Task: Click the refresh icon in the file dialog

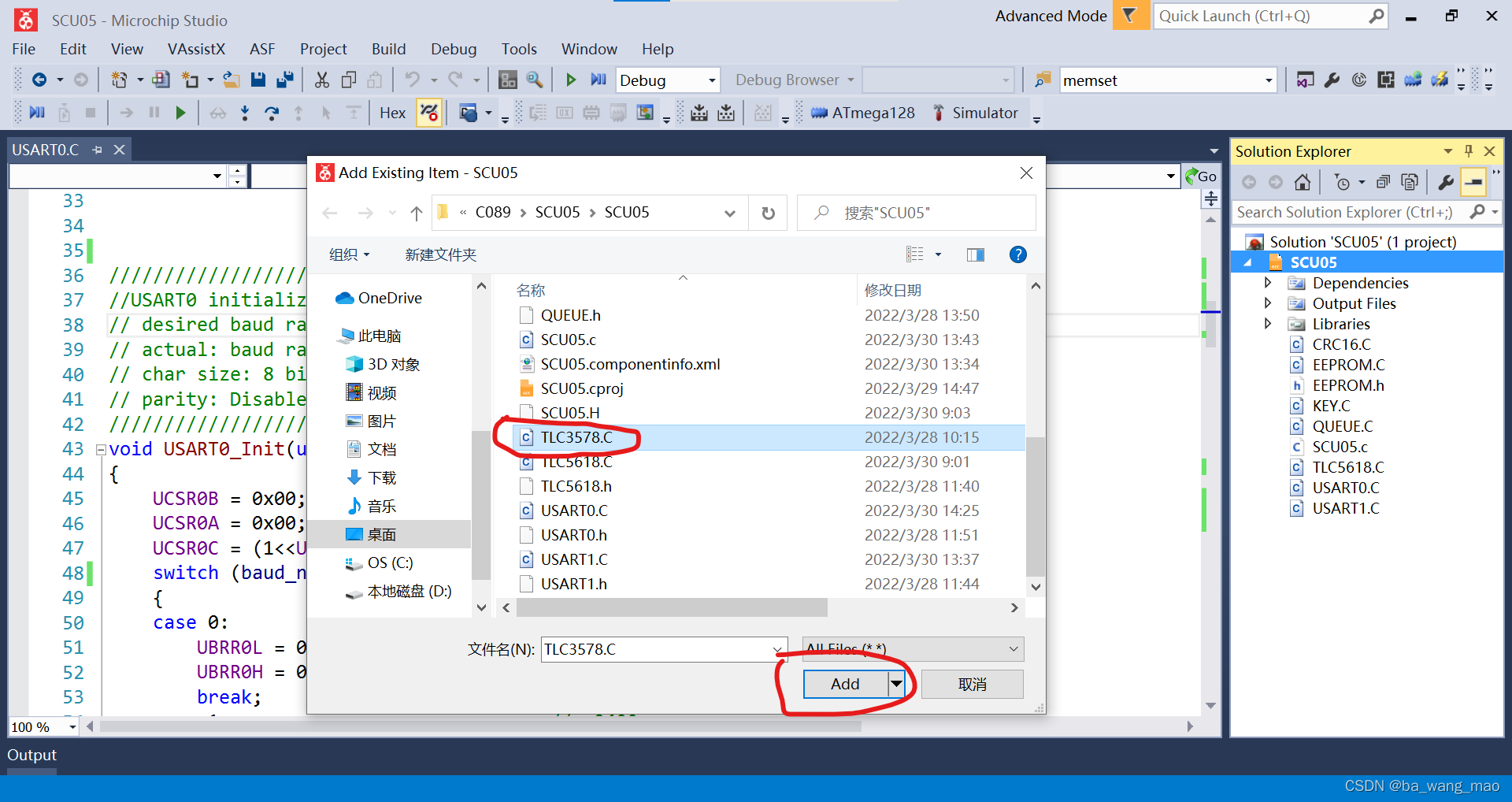Action: click(767, 212)
